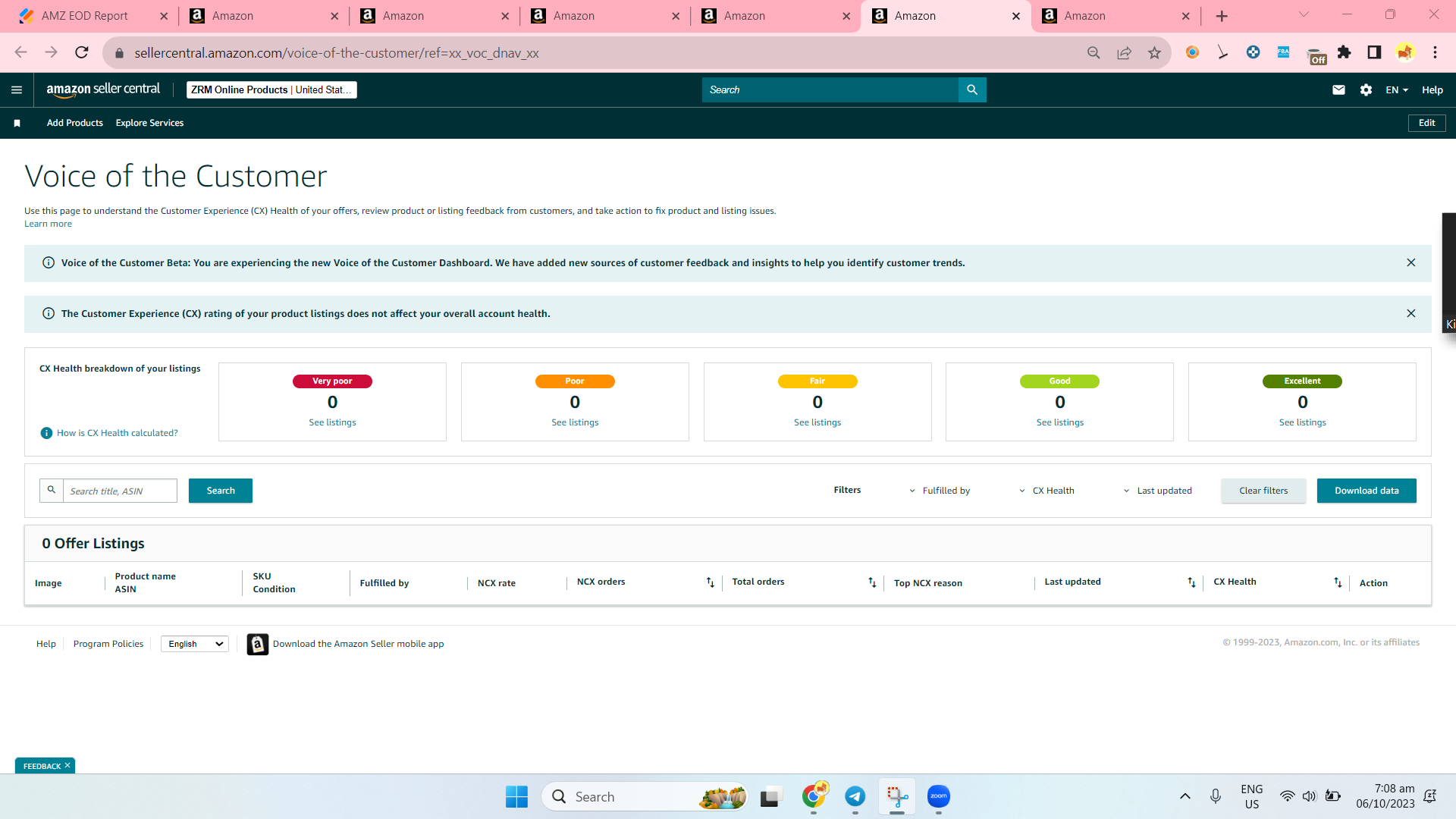The width and height of the screenshot is (1456, 819).
Task: Open the ZRM Online Products marketplace switcher
Action: [271, 89]
